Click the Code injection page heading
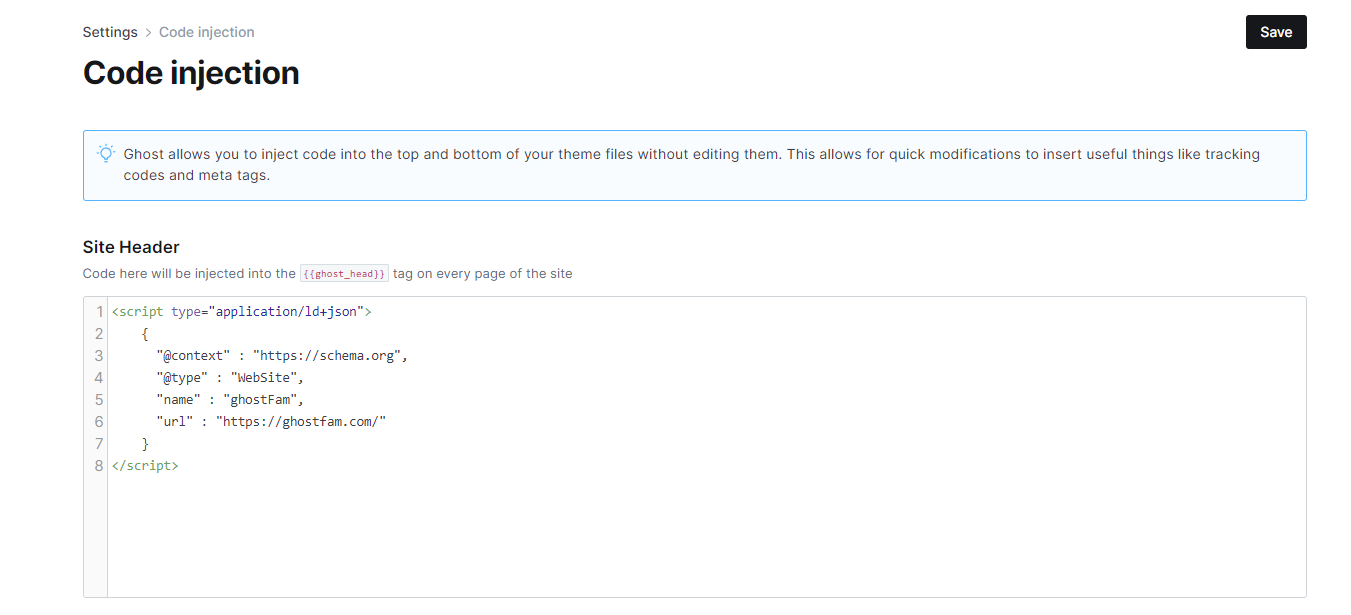The height and width of the screenshot is (615, 1351). 191,73
